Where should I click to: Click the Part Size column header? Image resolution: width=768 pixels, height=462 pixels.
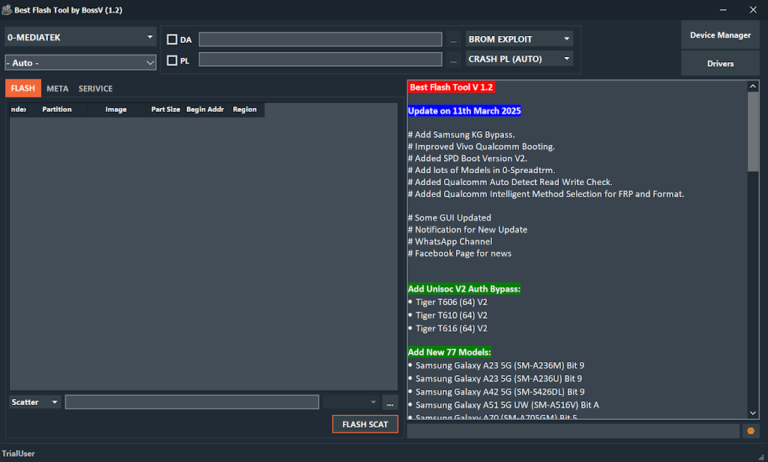click(x=166, y=109)
